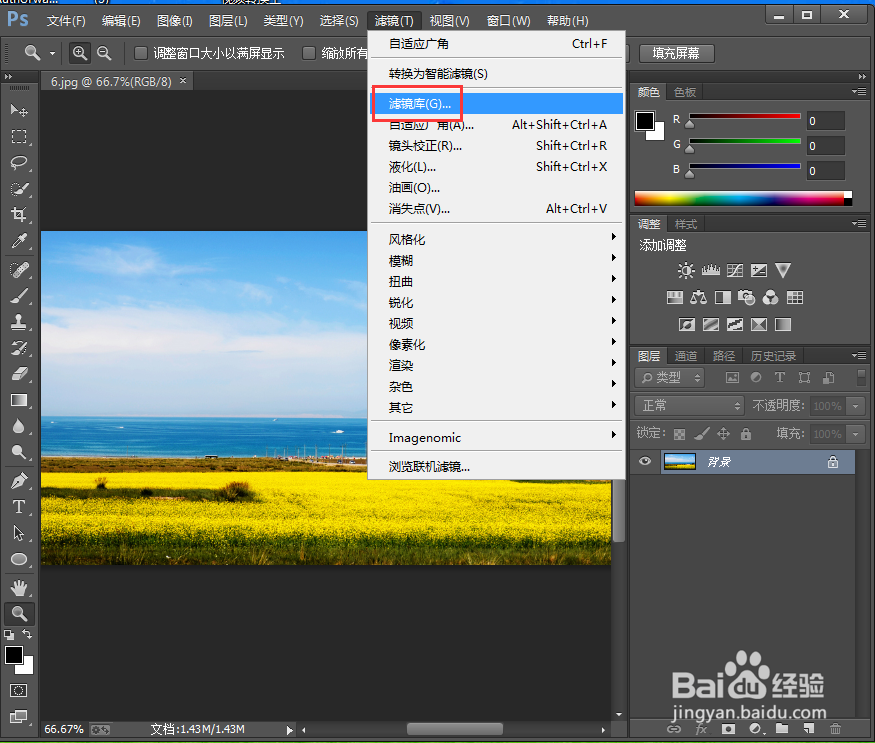Click Fill Screen button

676,53
